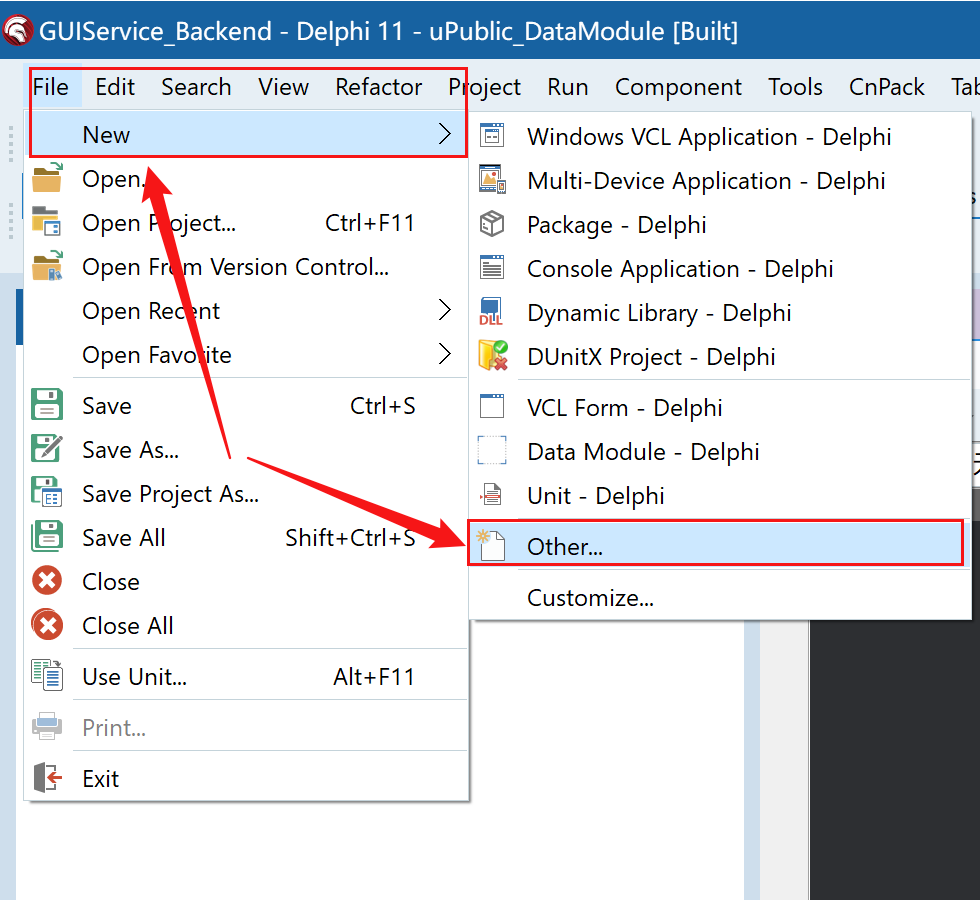Click the red Close All icon
The height and width of the screenshot is (900, 980).
[x=47, y=624]
